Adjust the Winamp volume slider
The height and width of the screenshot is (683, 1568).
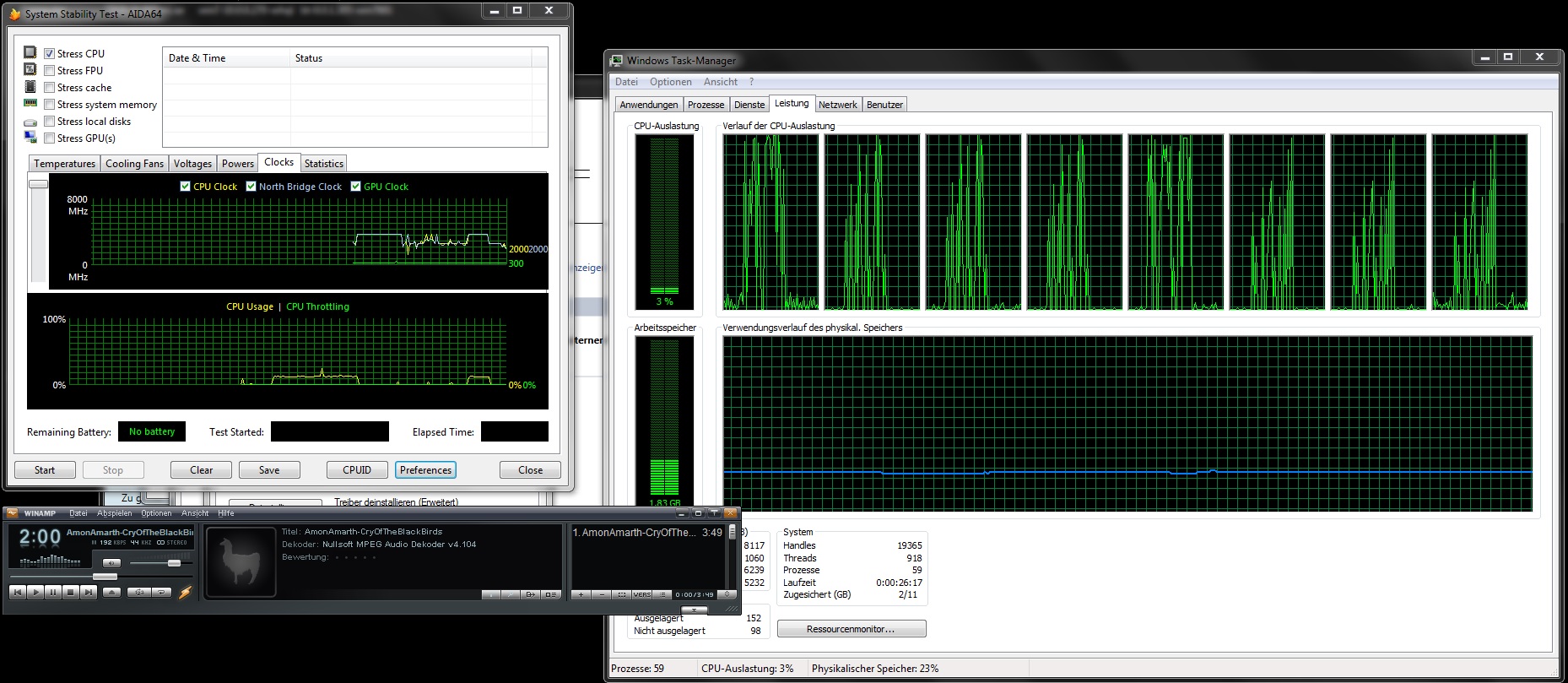click(x=174, y=563)
